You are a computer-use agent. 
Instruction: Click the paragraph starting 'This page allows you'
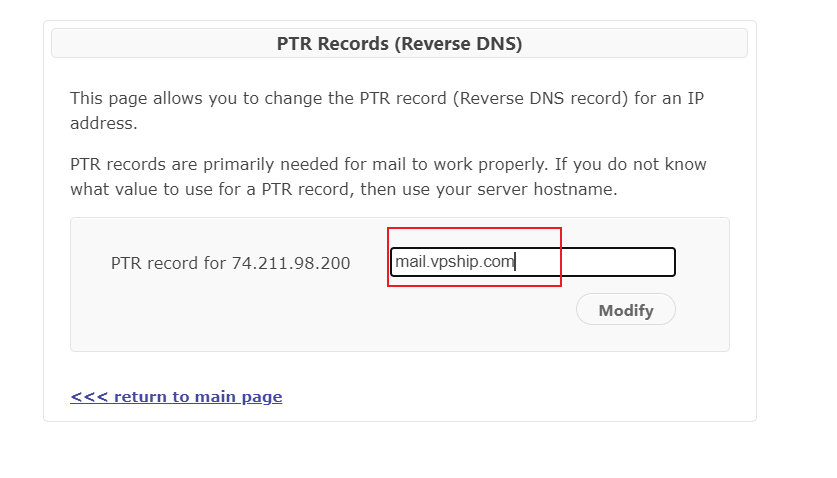pos(387,111)
